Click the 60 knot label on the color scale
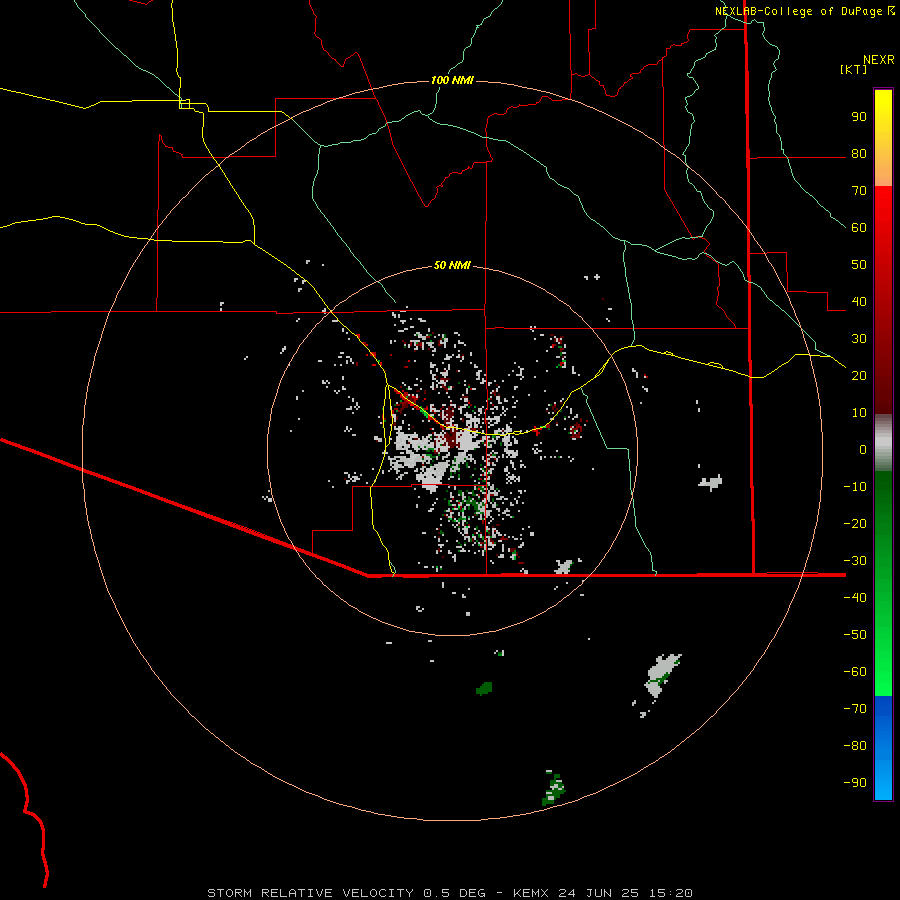The width and height of the screenshot is (900, 900). [x=859, y=228]
